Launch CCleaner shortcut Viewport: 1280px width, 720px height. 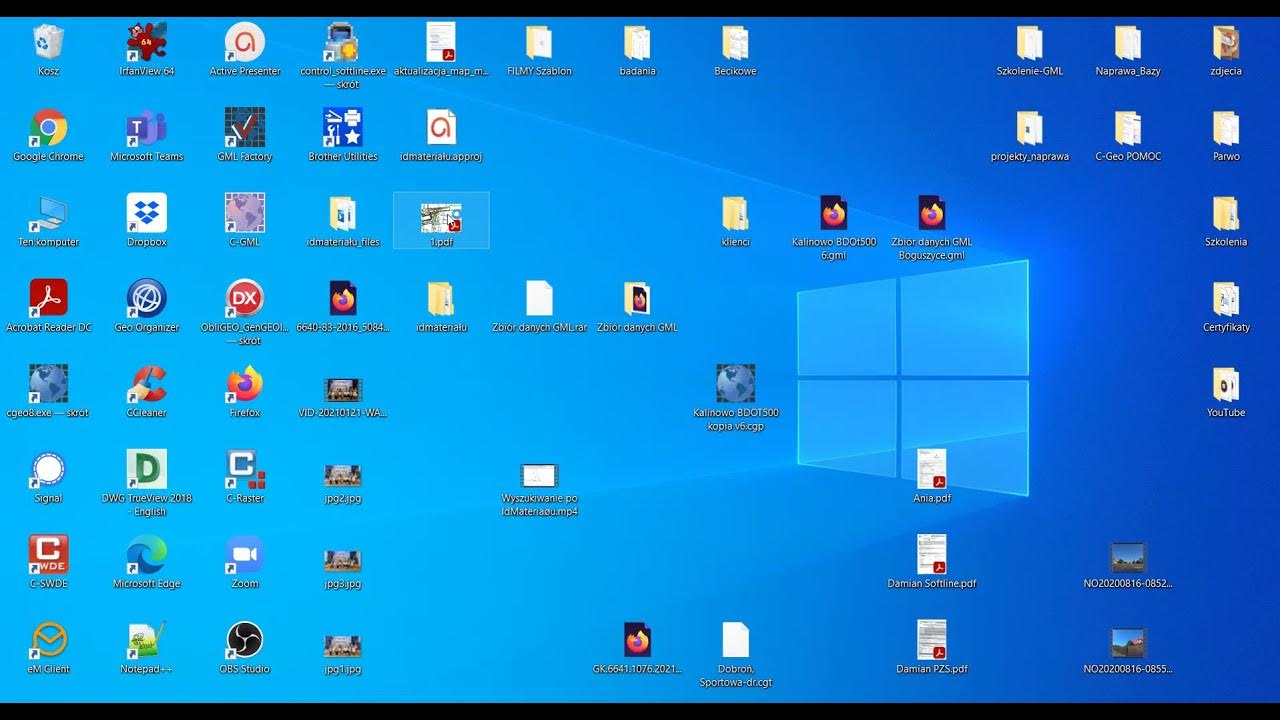click(147, 384)
